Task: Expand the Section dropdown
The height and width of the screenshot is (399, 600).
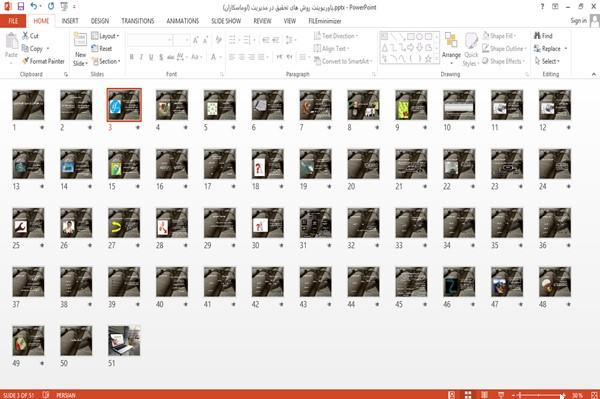Action: [106, 61]
